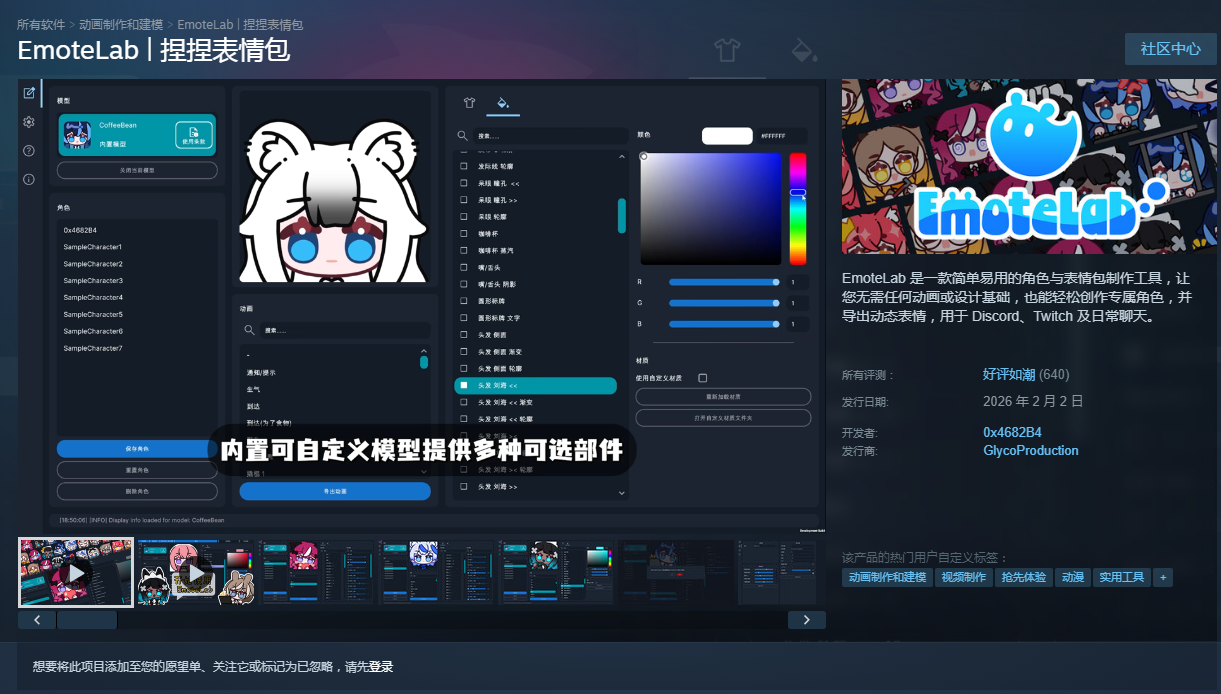Click the 使用系数 icon on CoffeeBean card
This screenshot has height=694, width=1221.
[x=194, y=135]
